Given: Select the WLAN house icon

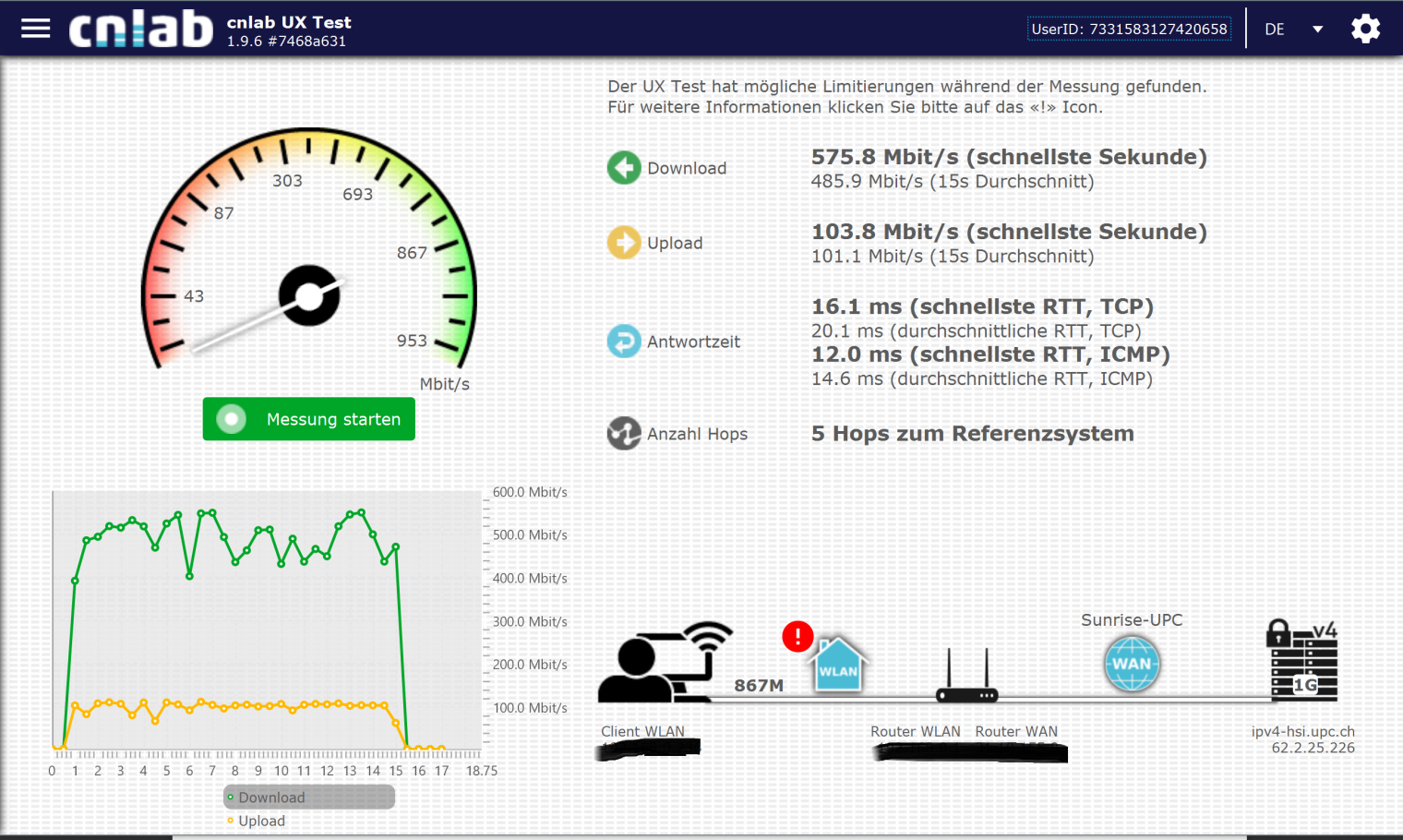Looking at the screenshot, I should [x=838, y=666].
